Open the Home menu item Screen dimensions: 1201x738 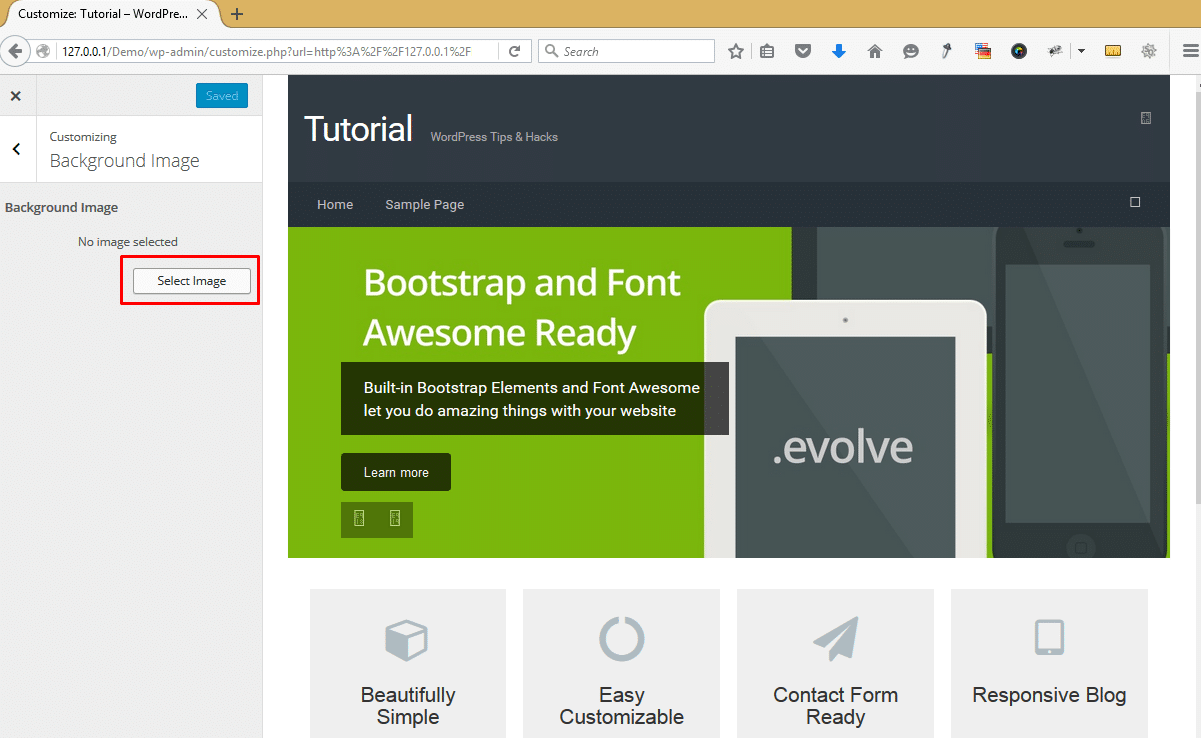[x=335, y=204]
